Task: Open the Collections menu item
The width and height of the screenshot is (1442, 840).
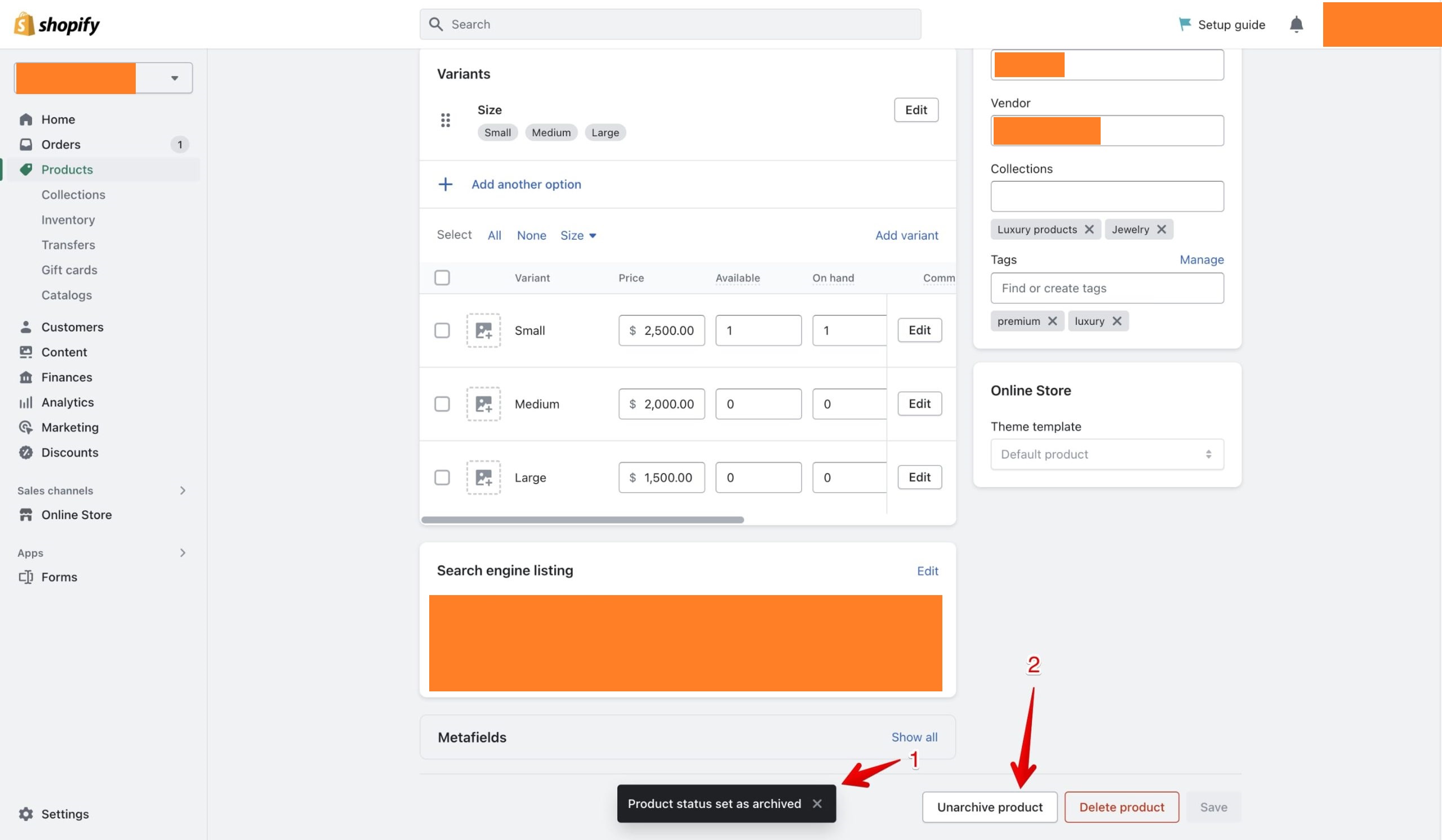Action: 73,195
